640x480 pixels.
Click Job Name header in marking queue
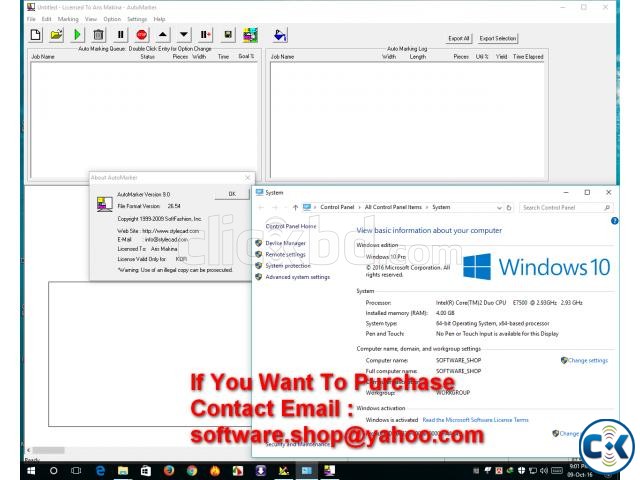click(x=43, y=57)
